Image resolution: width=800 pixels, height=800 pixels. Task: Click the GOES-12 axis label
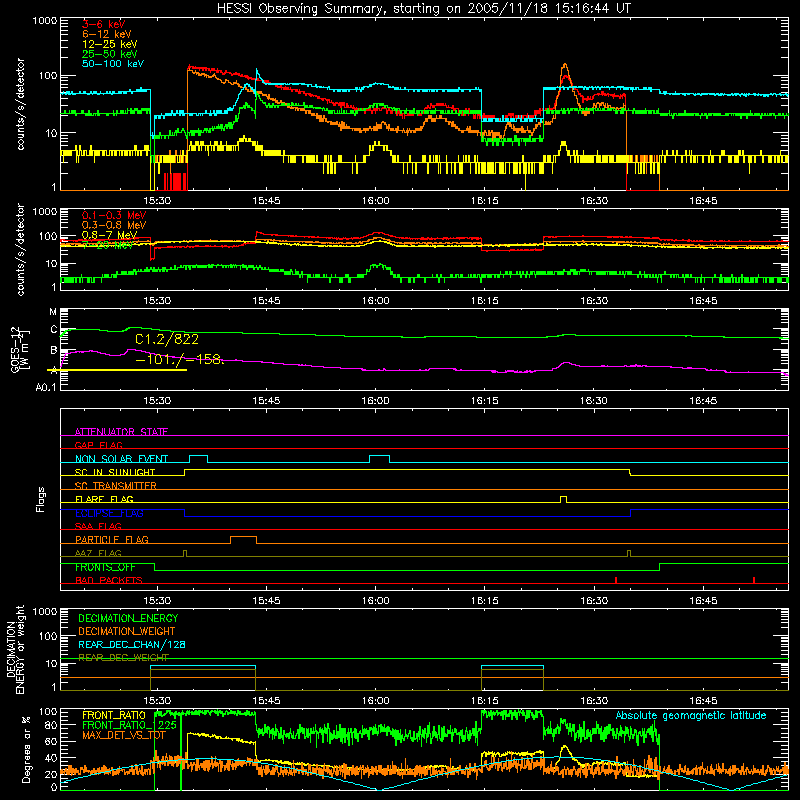(15, 349)
